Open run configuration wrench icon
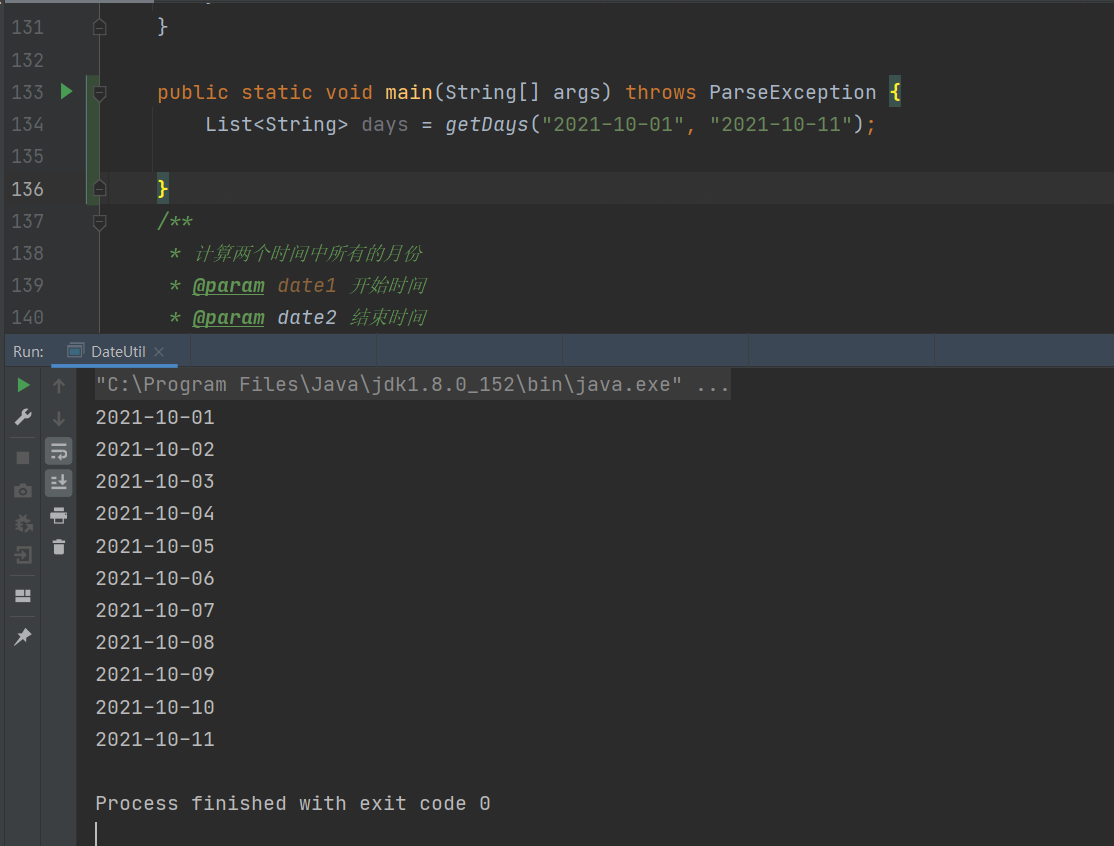The width and height of the screenshot is (1114, 846). click(x=23, y=417)
